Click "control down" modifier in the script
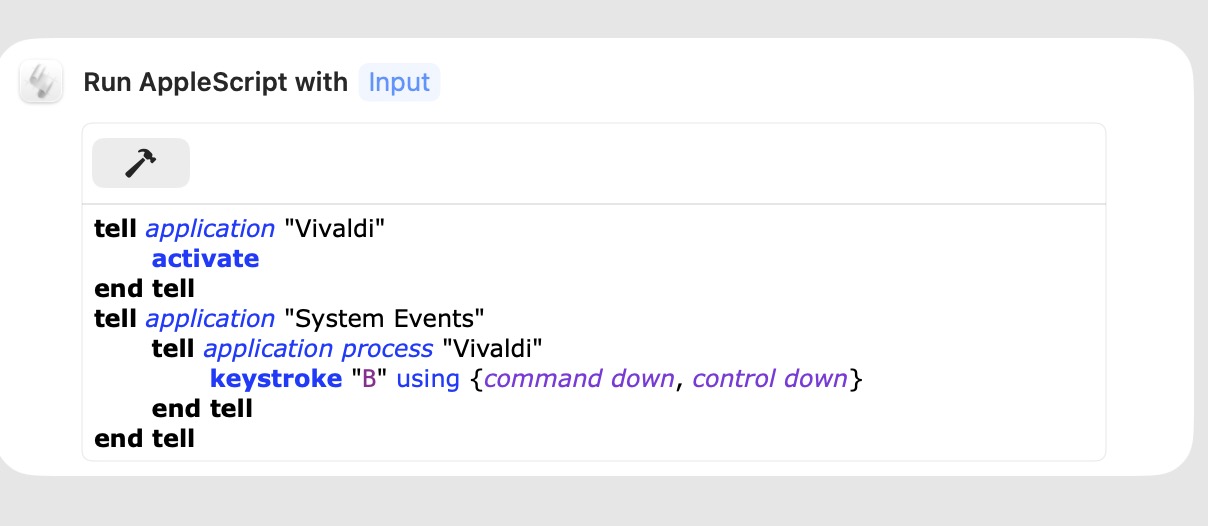The image size is (1208, 526). click(x=770, y=379)
